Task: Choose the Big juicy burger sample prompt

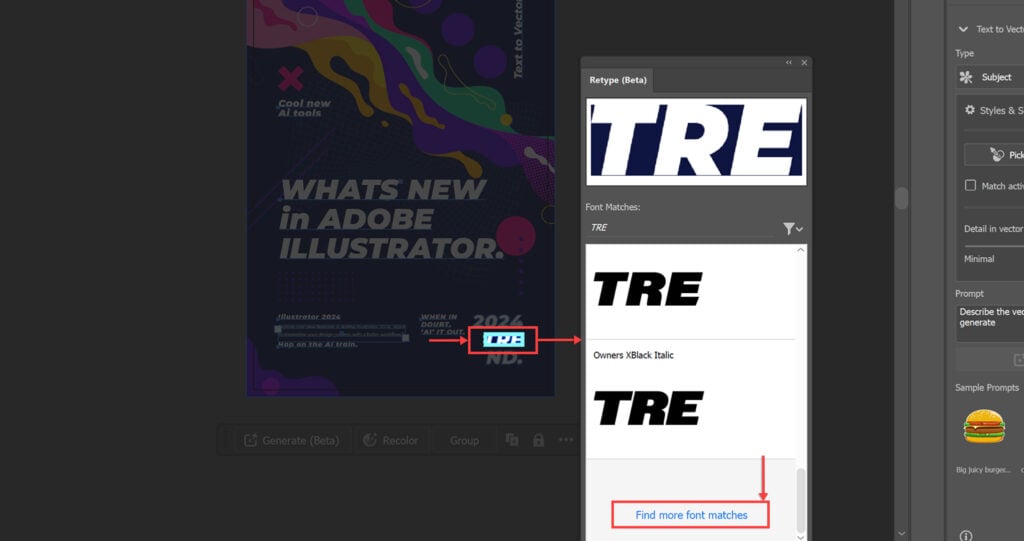Action: 984,427
